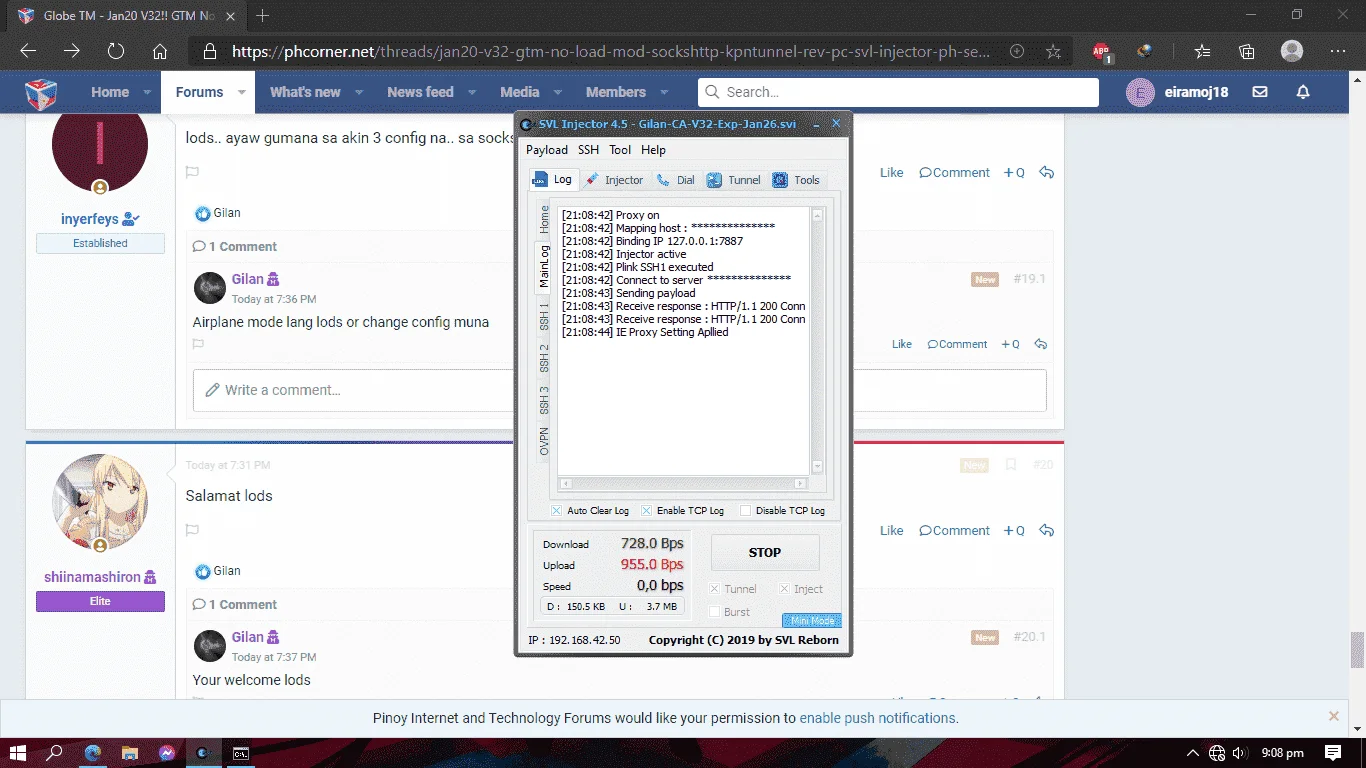Image resolution: width=1366 pixels, height=768 pixels.
Task: Expand the Media dropdown arrow
Action: 558,92
